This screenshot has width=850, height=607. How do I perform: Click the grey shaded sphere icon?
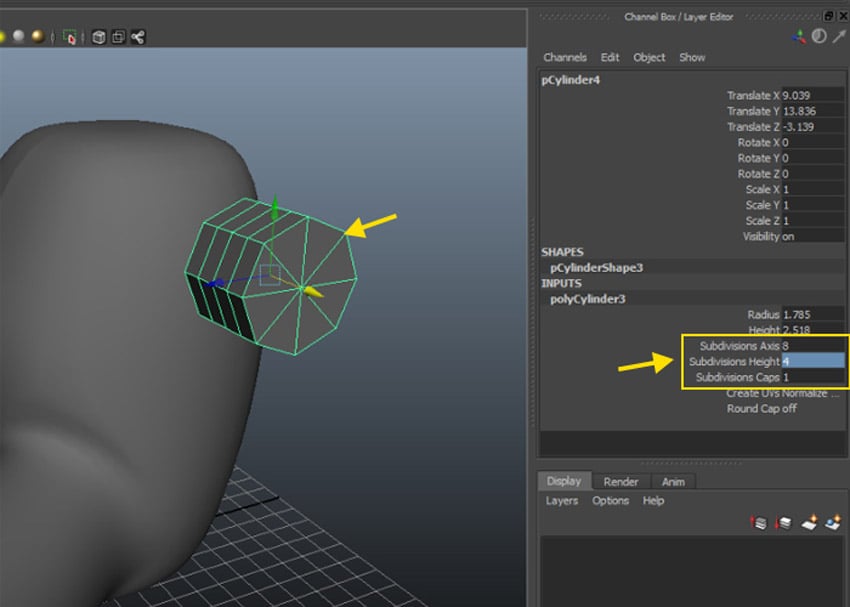pyautogui.click(x=17, y=37)
